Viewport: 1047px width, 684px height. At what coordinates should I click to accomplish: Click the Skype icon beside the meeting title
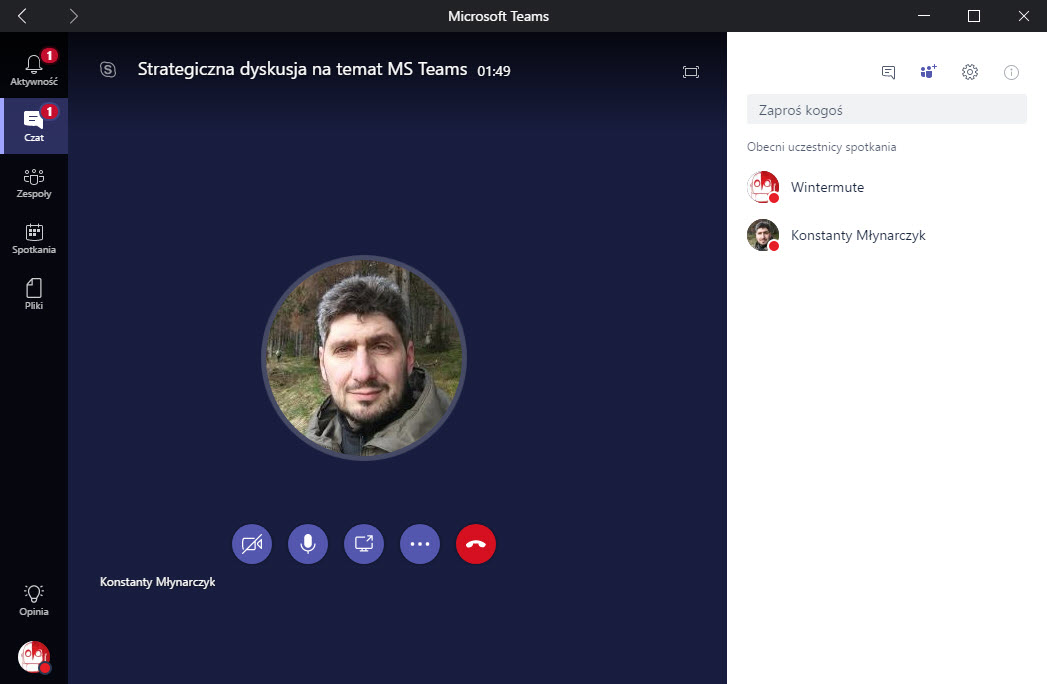point(108,69)
